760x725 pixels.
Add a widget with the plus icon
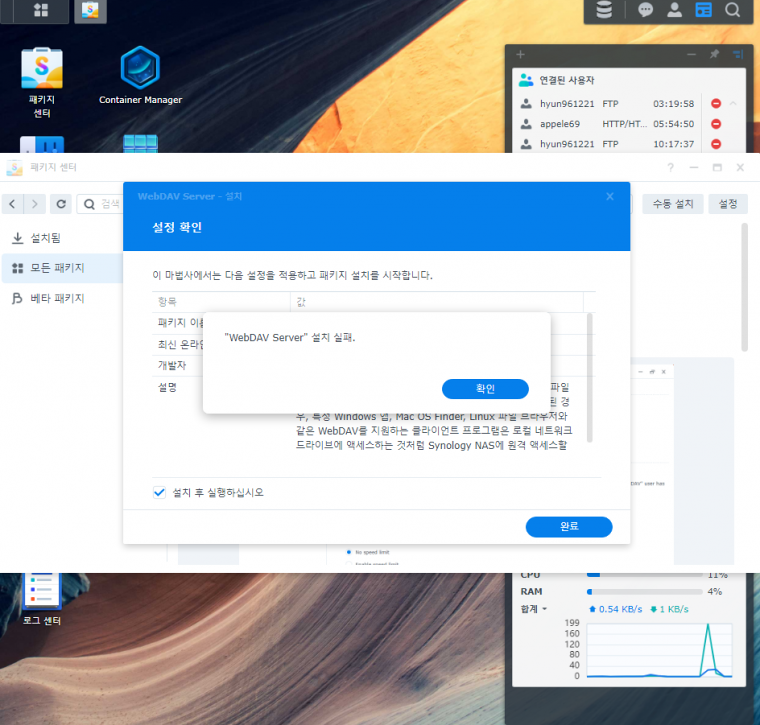click(521, 54)
